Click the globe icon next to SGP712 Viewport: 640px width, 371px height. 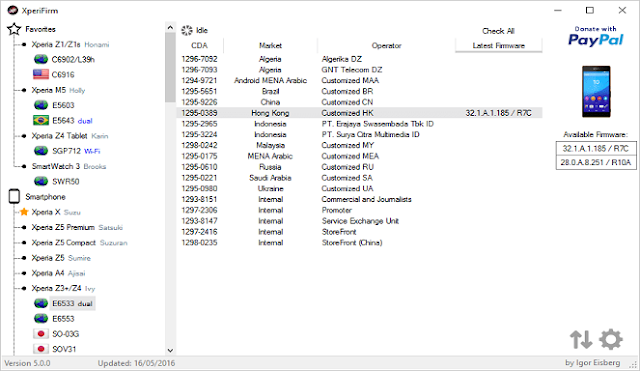point(41,151)
